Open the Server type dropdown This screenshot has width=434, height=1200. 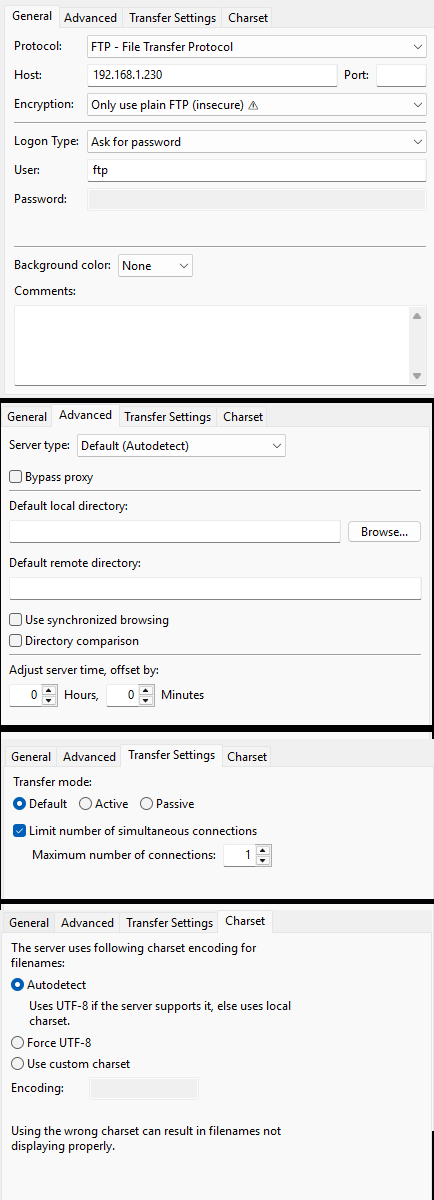pos(181,445)
